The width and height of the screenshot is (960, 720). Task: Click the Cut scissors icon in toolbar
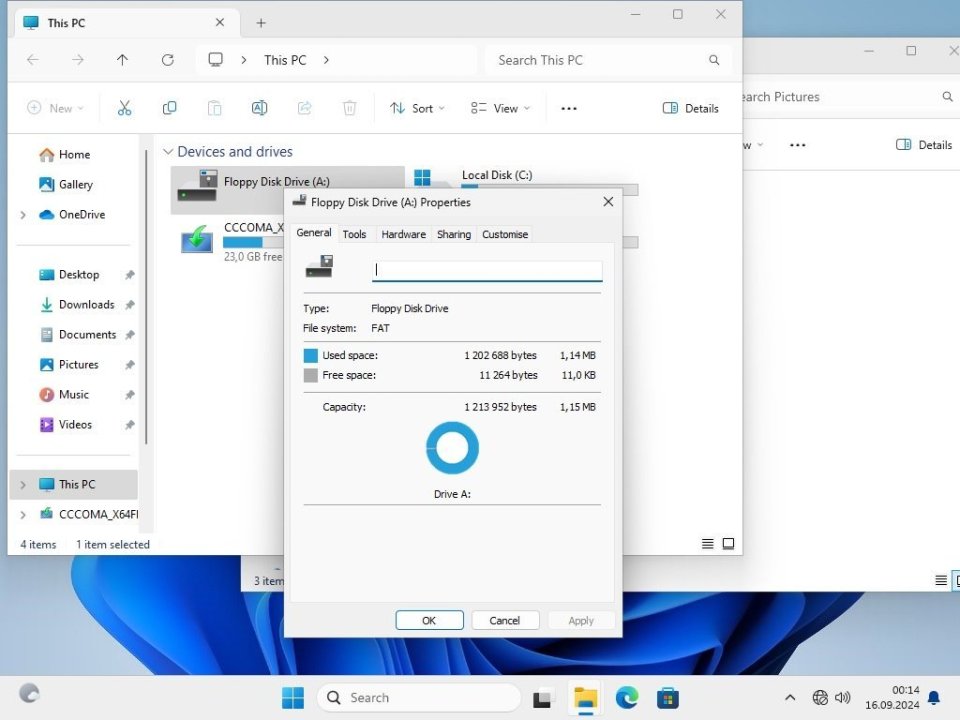[x=125, y=108]
